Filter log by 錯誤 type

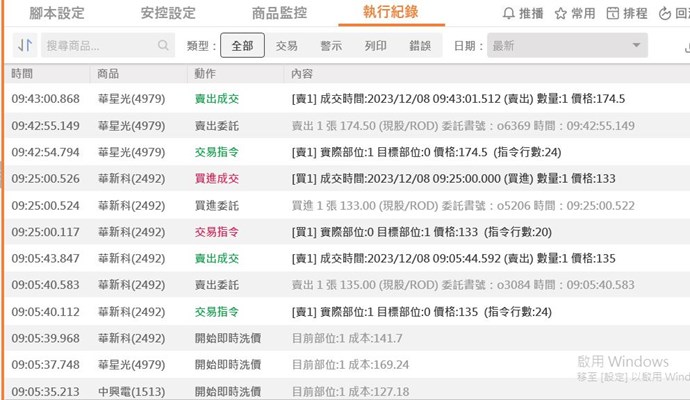pyautogui.click(x=420, y=46)
